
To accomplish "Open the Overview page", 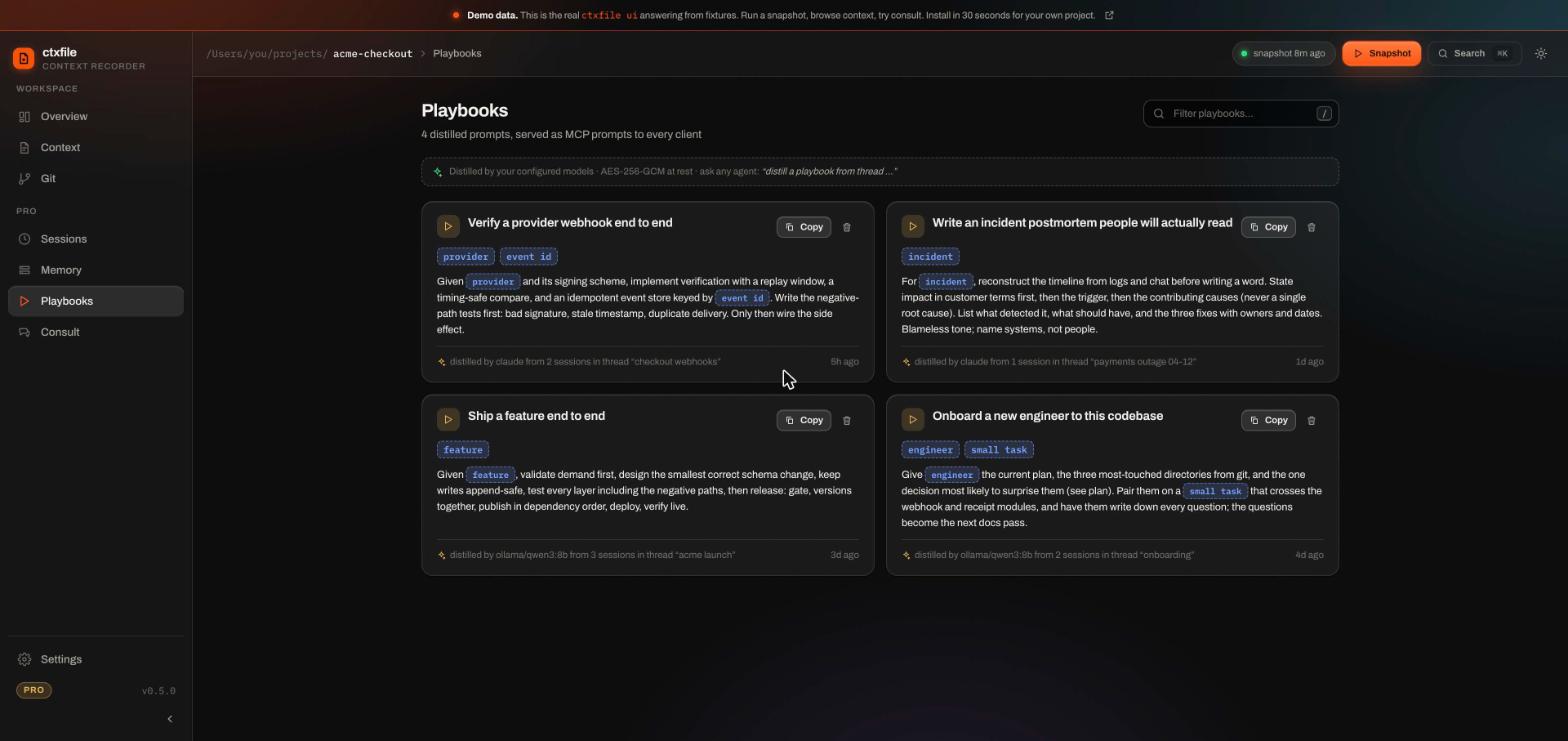I will [96, 116].
